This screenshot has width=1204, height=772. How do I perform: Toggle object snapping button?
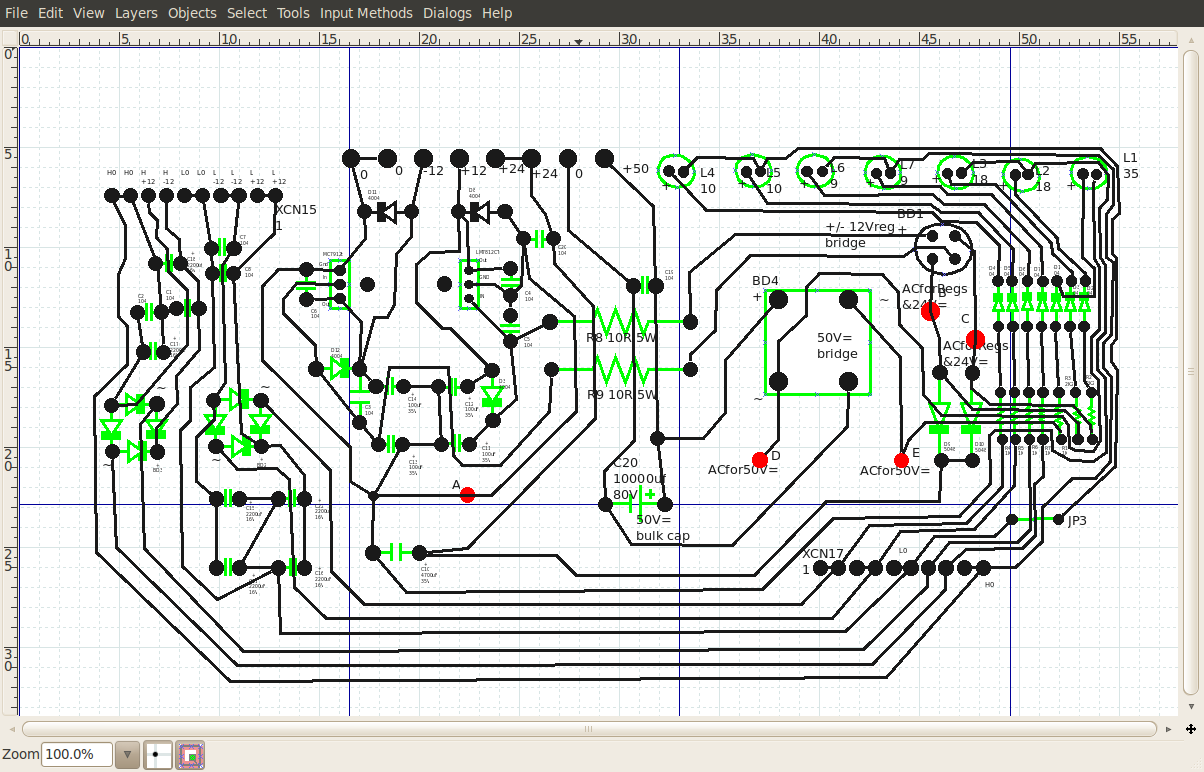pyautogui.click(x=191, y=755)
